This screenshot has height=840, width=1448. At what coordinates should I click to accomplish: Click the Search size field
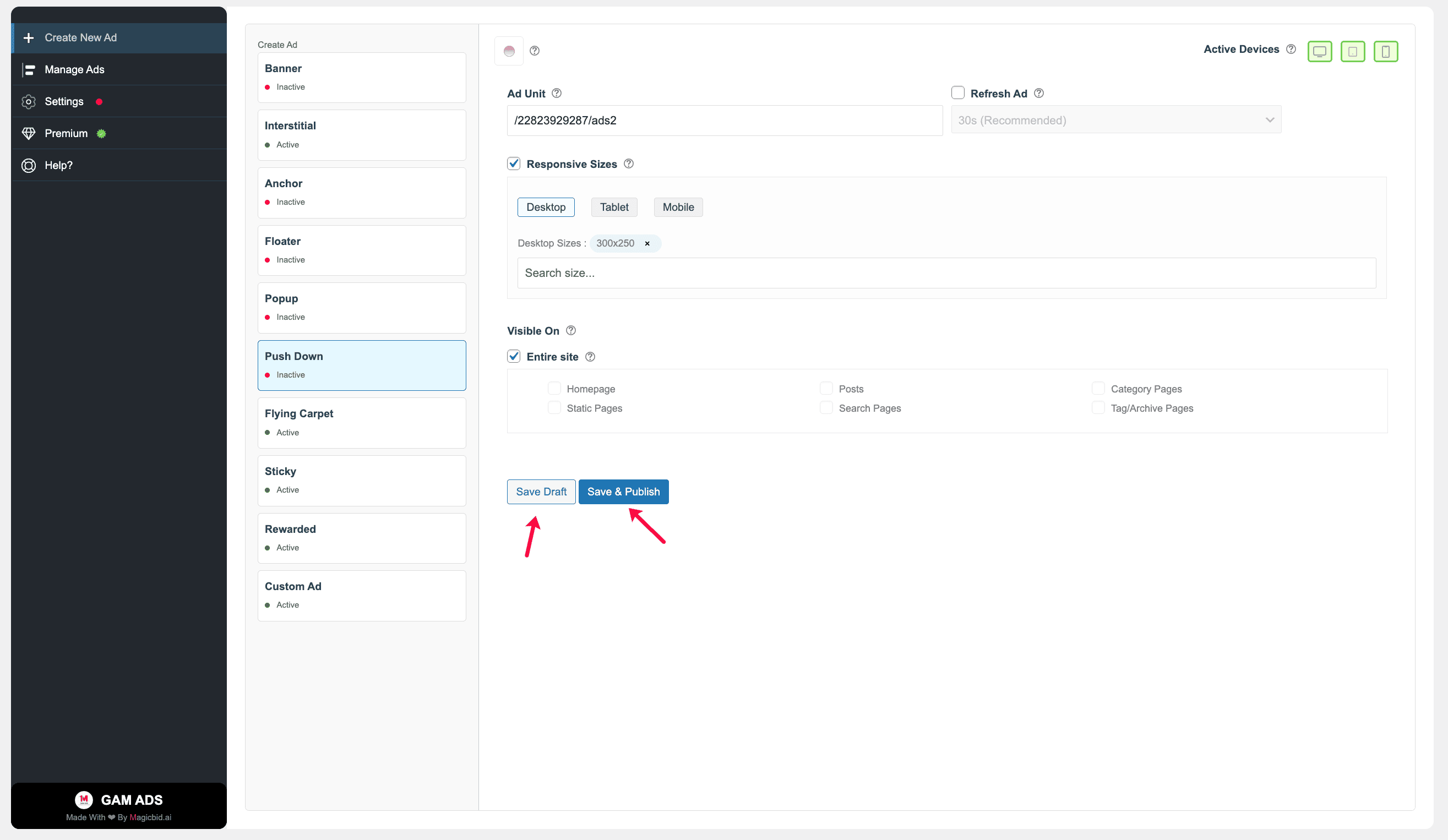click(x=946, y=273)
